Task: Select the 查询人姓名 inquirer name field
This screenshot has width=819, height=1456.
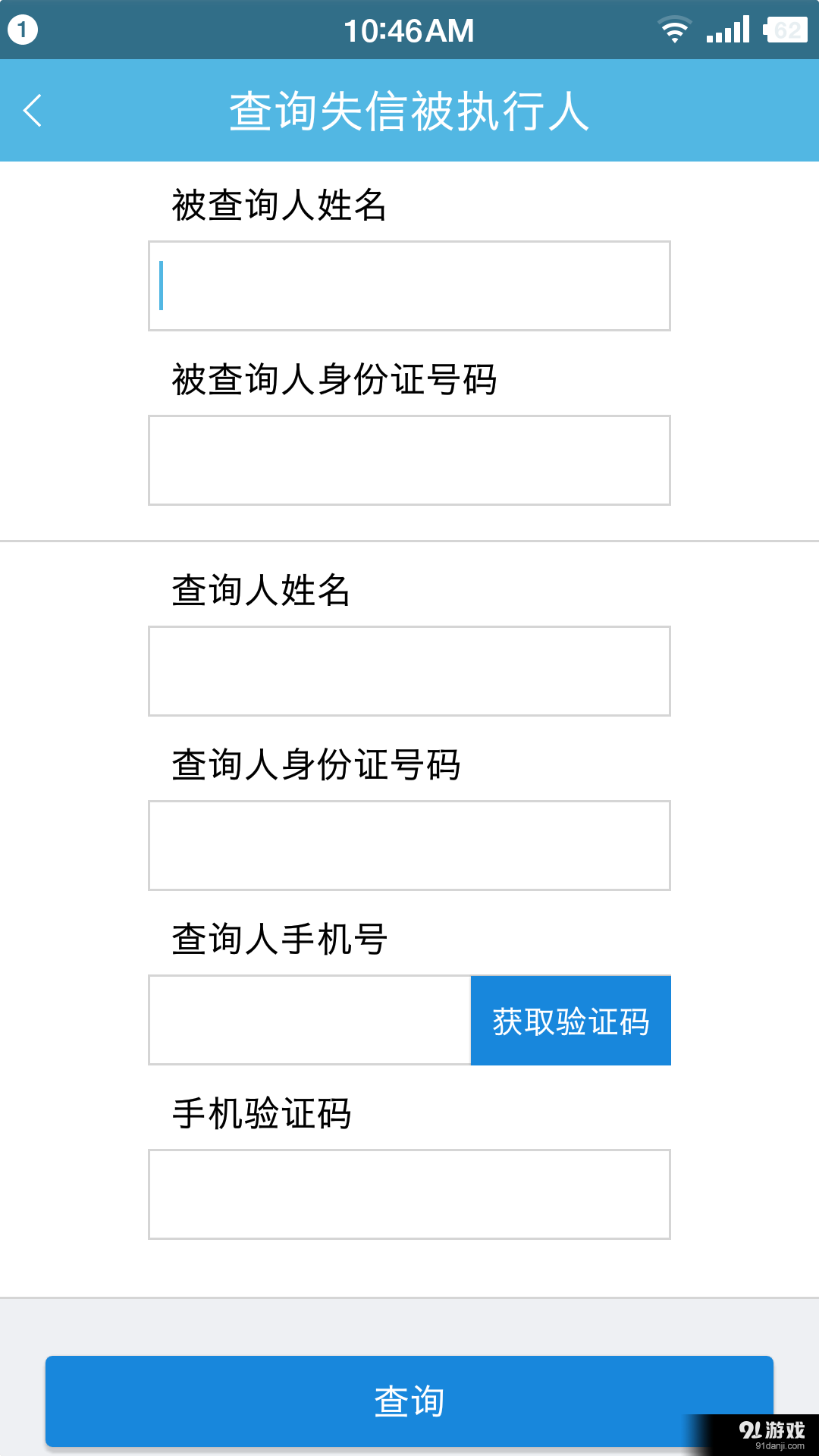Action: pos(409,670)
